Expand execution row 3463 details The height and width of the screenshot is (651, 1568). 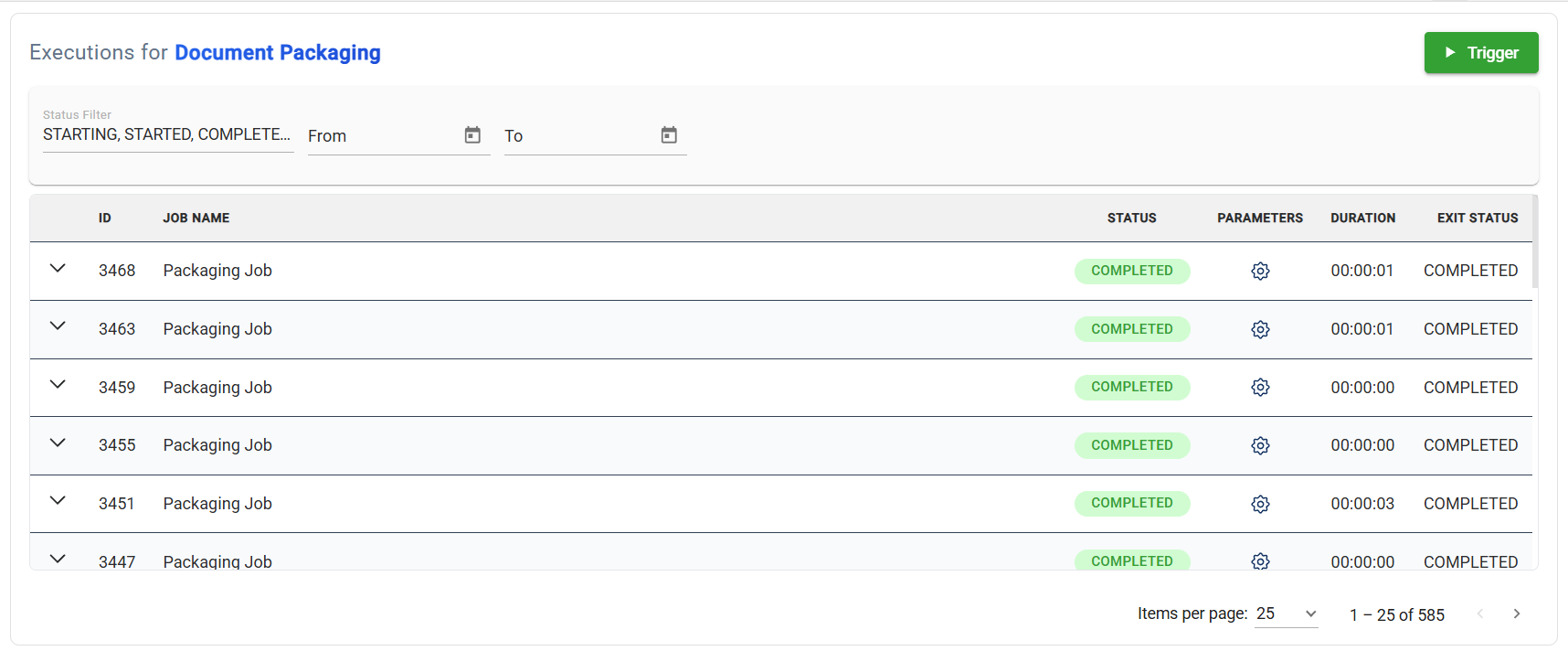58,326
